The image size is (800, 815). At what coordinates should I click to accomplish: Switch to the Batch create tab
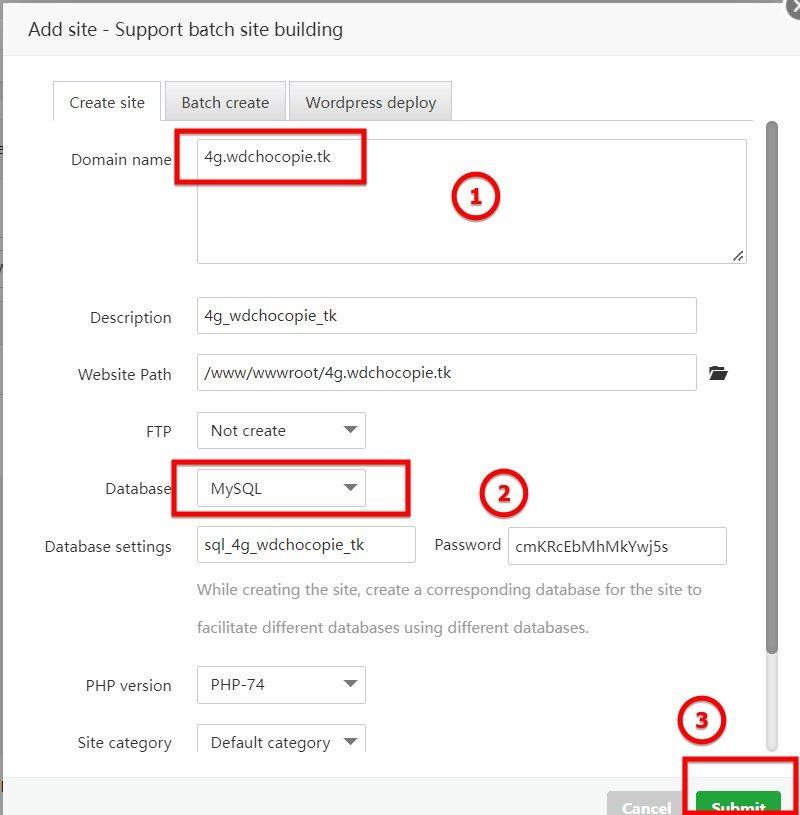(x=225, y=102)
